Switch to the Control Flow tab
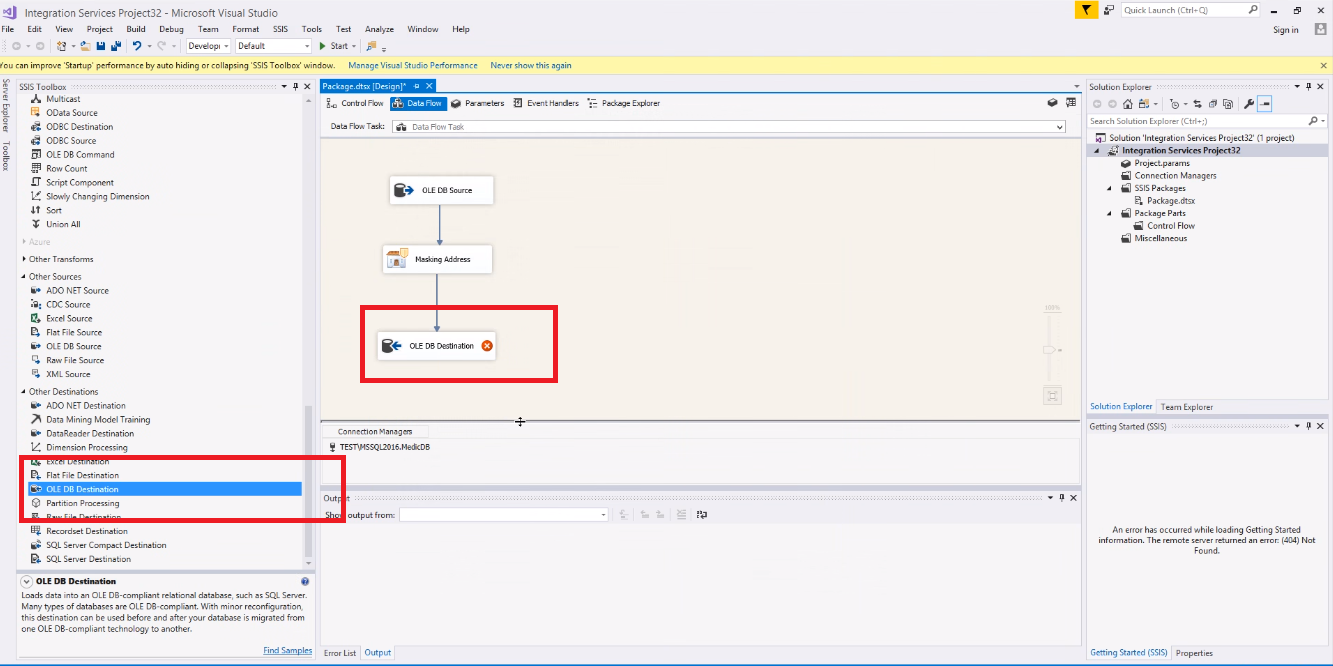Viewport: 1333px width, 666px height. [355, 103]
